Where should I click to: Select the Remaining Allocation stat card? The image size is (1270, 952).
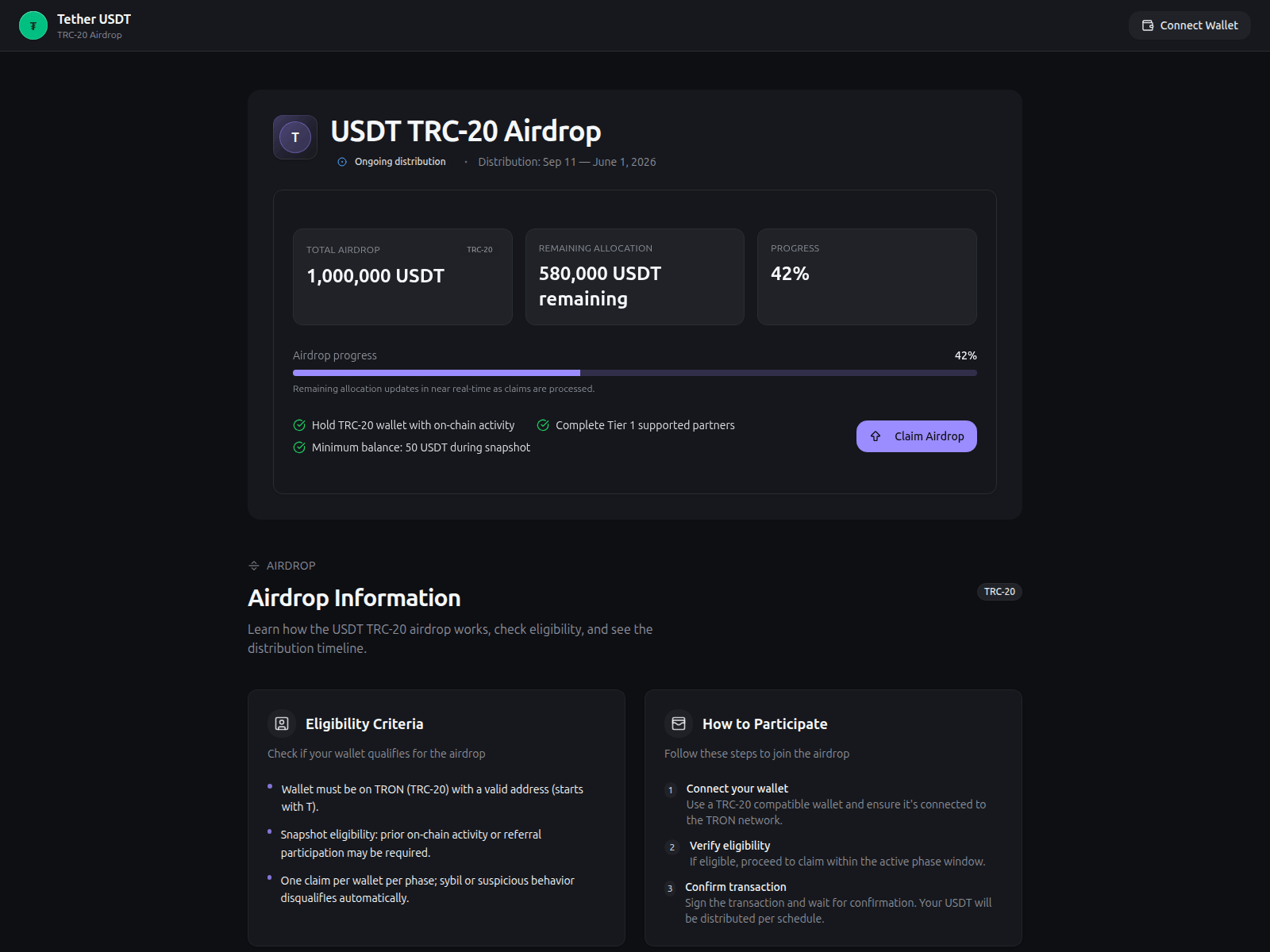(x=634, y=277)
